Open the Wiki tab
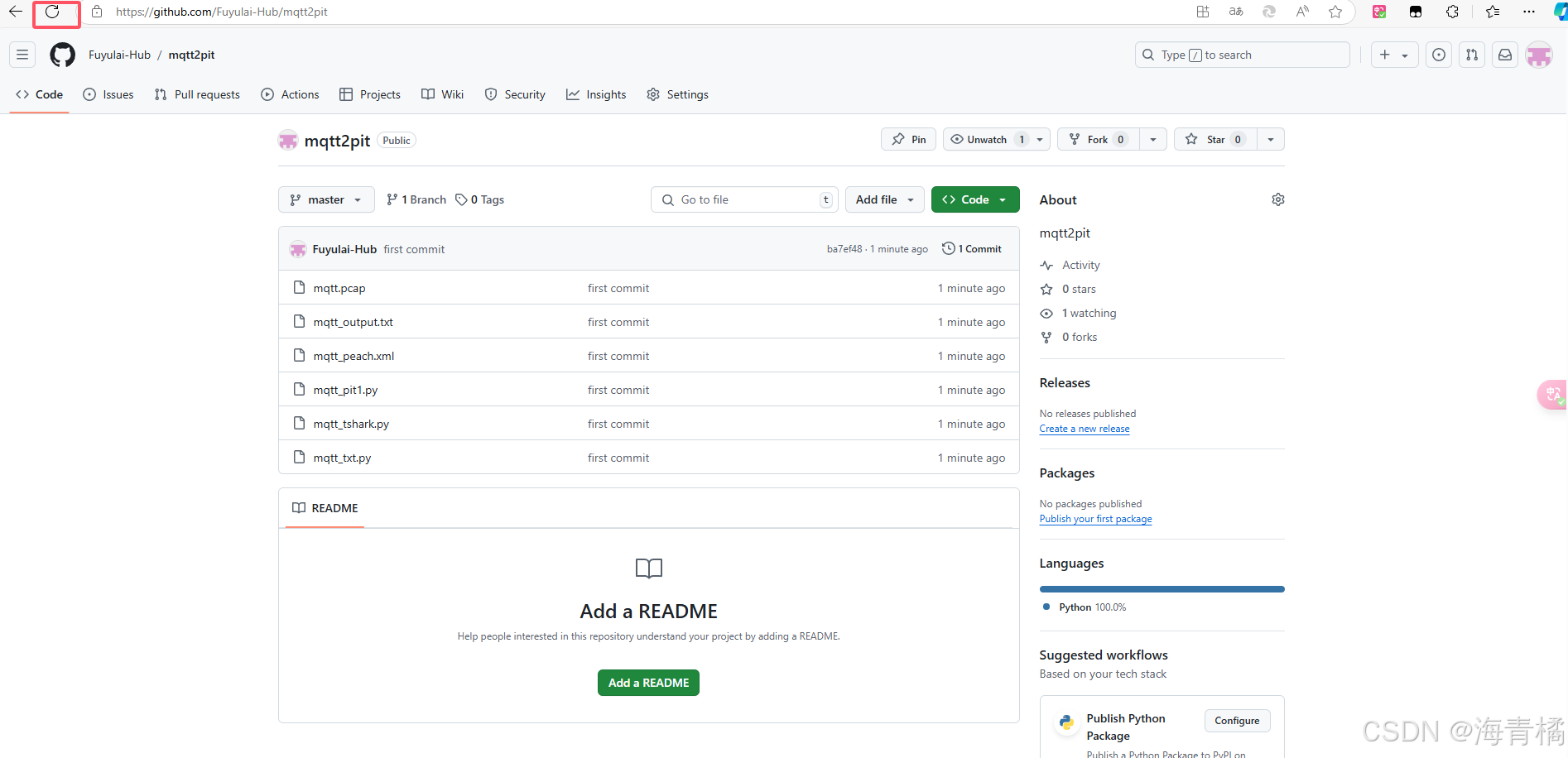This screenshot has width=1568, height=758. [x=442, y=94]
